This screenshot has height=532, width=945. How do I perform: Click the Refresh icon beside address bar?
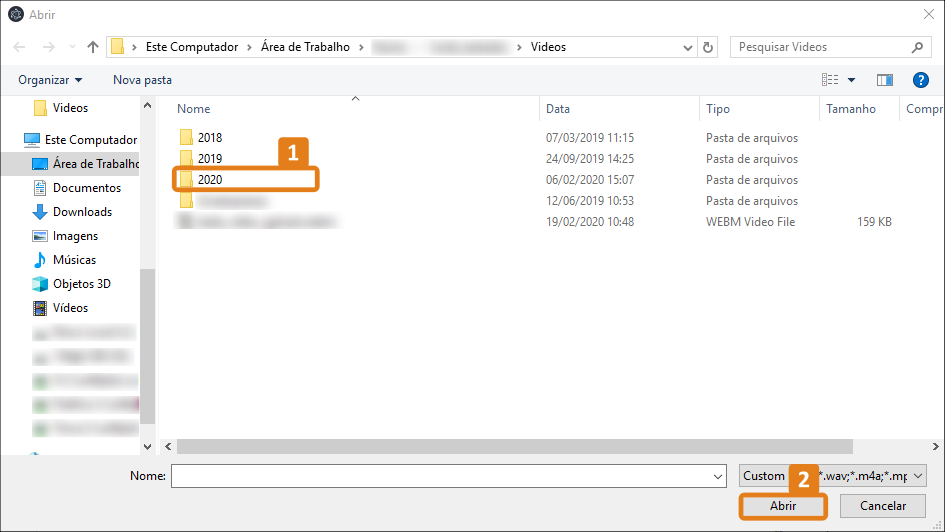709,47
